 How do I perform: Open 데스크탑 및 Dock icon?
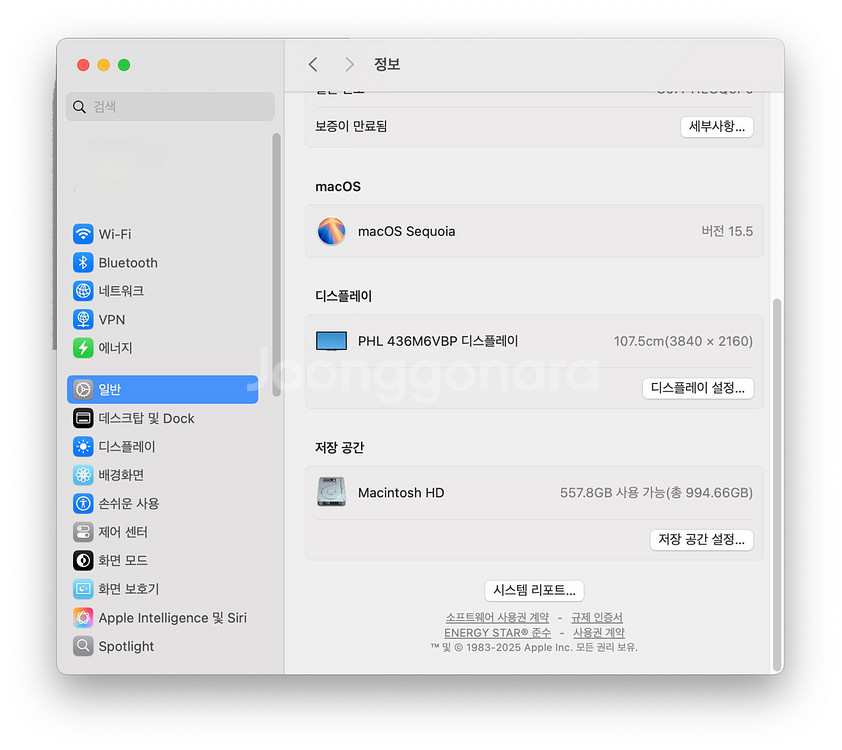point(83,418)
